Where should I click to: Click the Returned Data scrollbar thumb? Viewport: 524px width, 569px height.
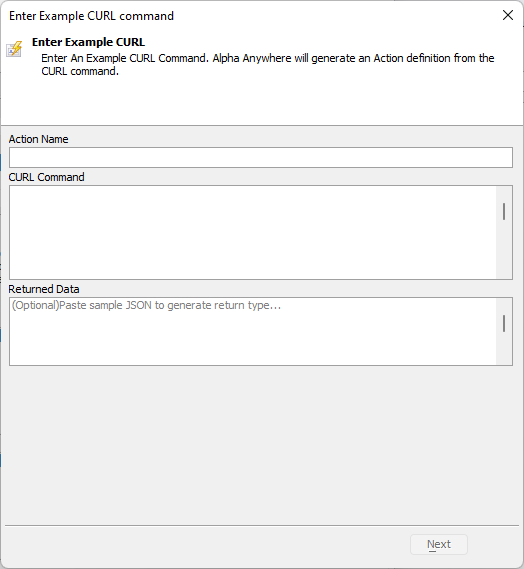pyautogui.click(x=504, y=323)
